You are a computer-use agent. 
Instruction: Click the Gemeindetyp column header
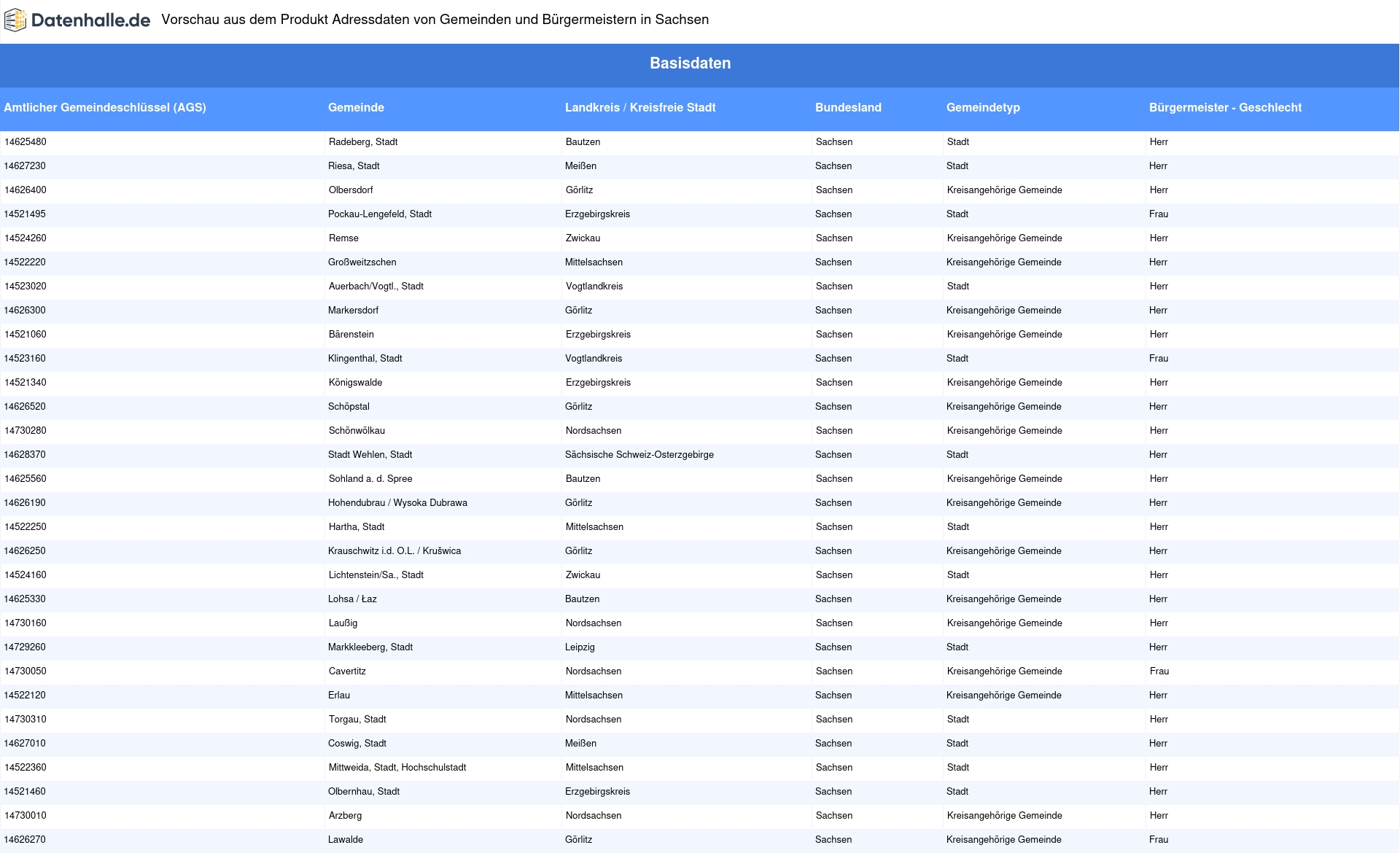click(x=983, y=107)
